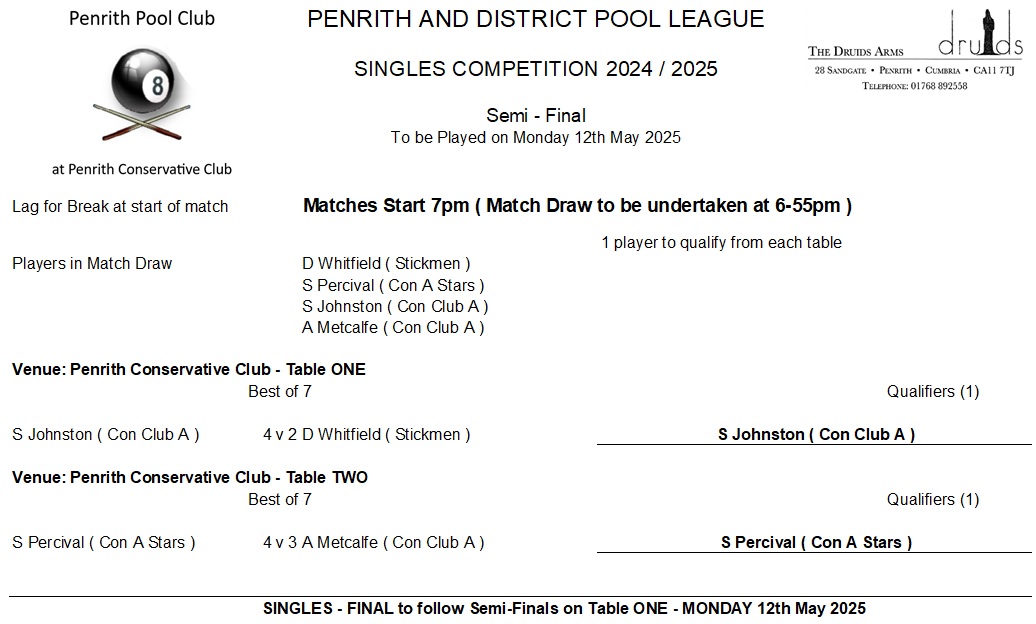Click the Singles Final footer note

564,608
